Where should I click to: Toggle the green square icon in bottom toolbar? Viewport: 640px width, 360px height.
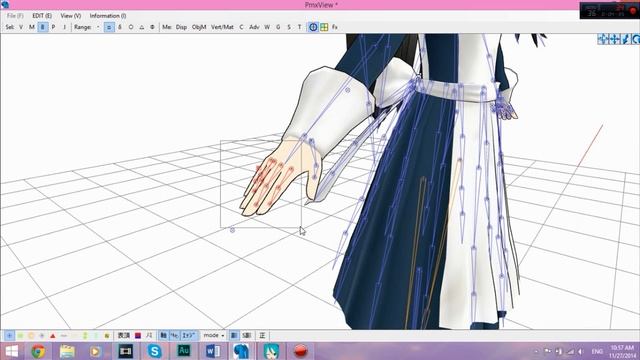pos(20,336)
